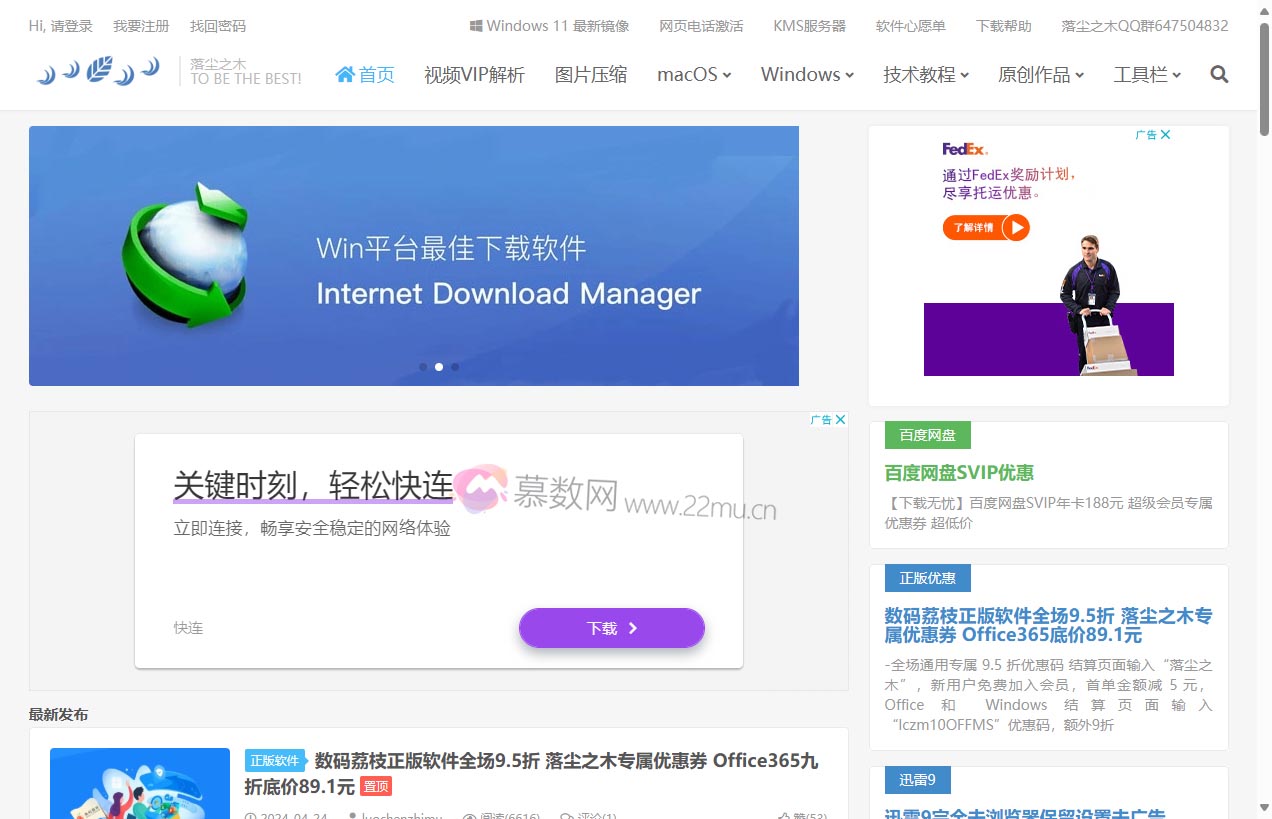Screen dimensions: 1272x819
Task: Open the 技术教程 dropdown menu
Action: [x=926, y=74]
